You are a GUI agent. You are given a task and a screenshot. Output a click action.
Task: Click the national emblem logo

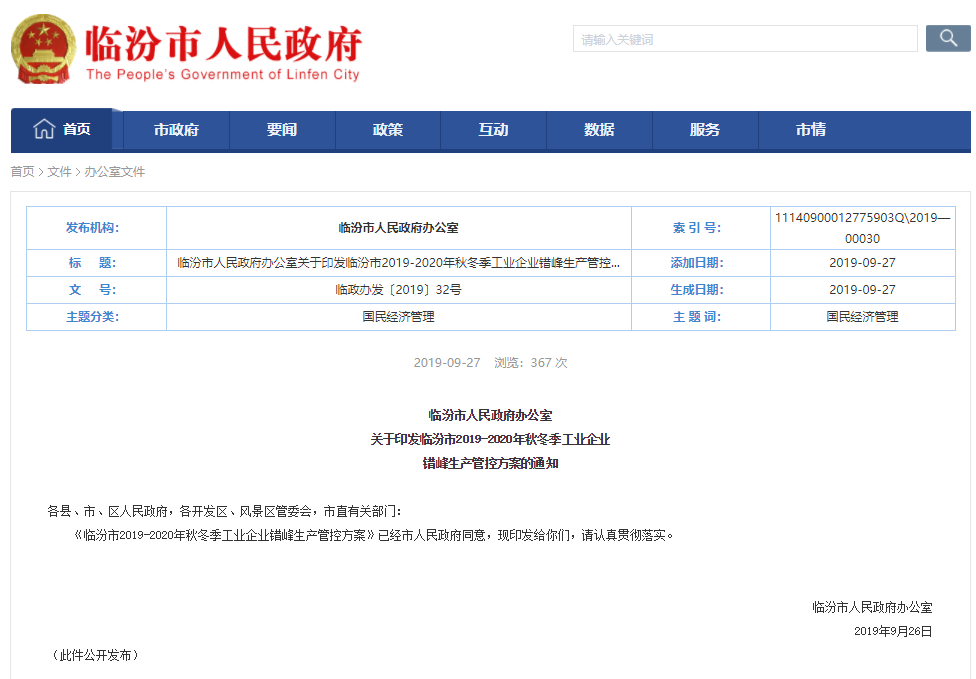coord(43,49)
